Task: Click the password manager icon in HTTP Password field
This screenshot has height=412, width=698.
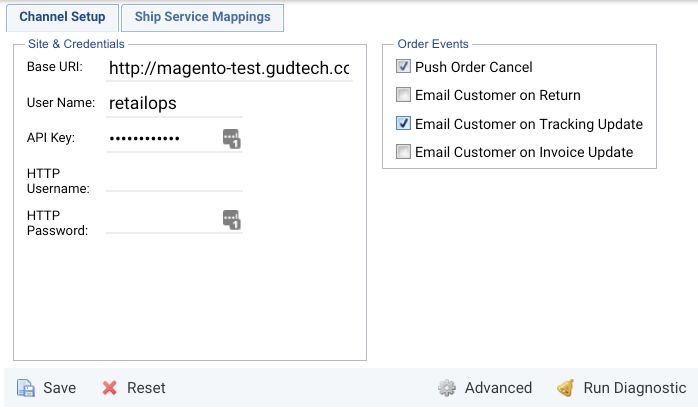Action: coord(231,220)
